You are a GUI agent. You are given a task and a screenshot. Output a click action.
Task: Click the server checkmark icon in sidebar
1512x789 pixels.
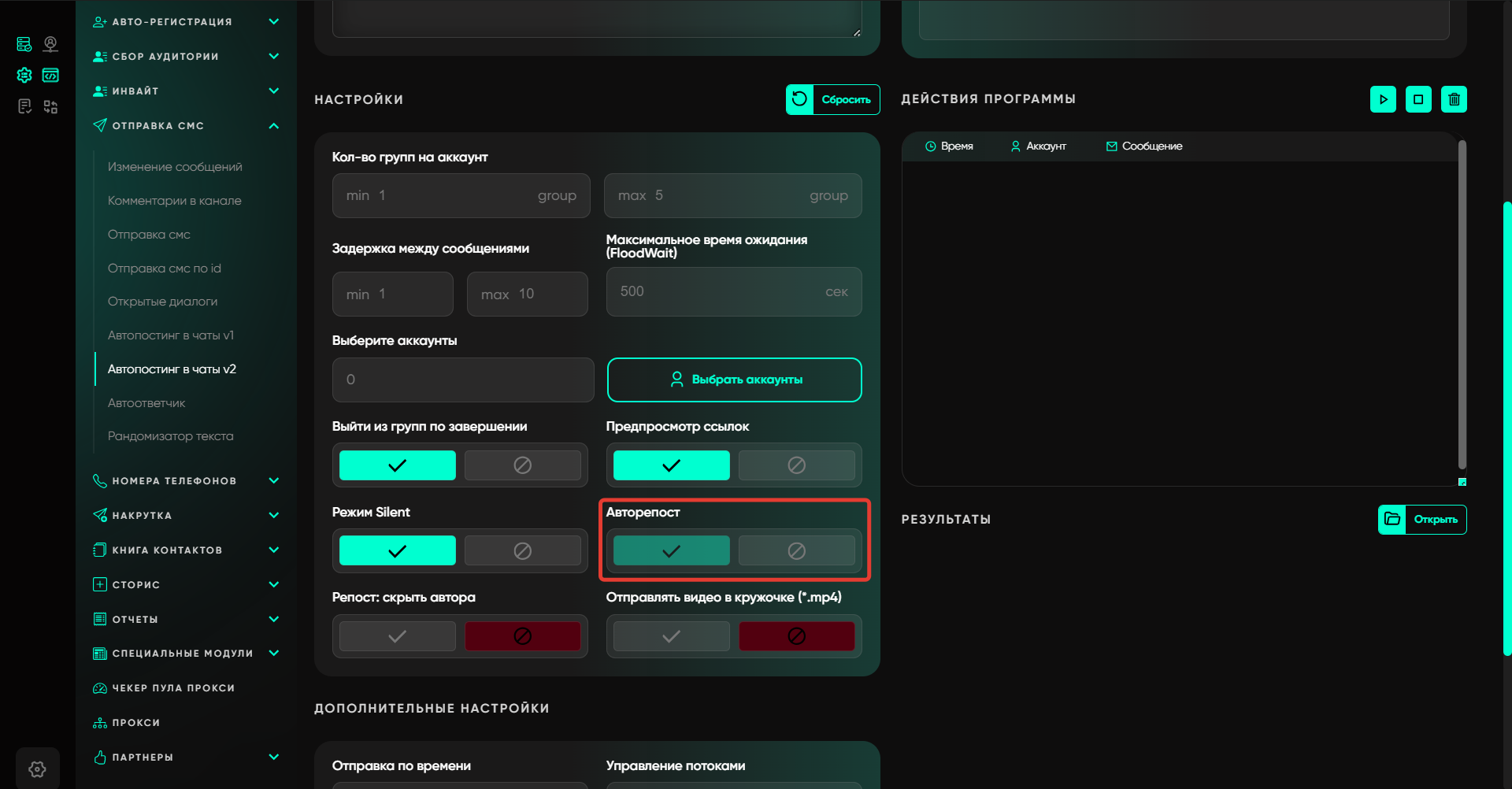click(x=24, y=44)
